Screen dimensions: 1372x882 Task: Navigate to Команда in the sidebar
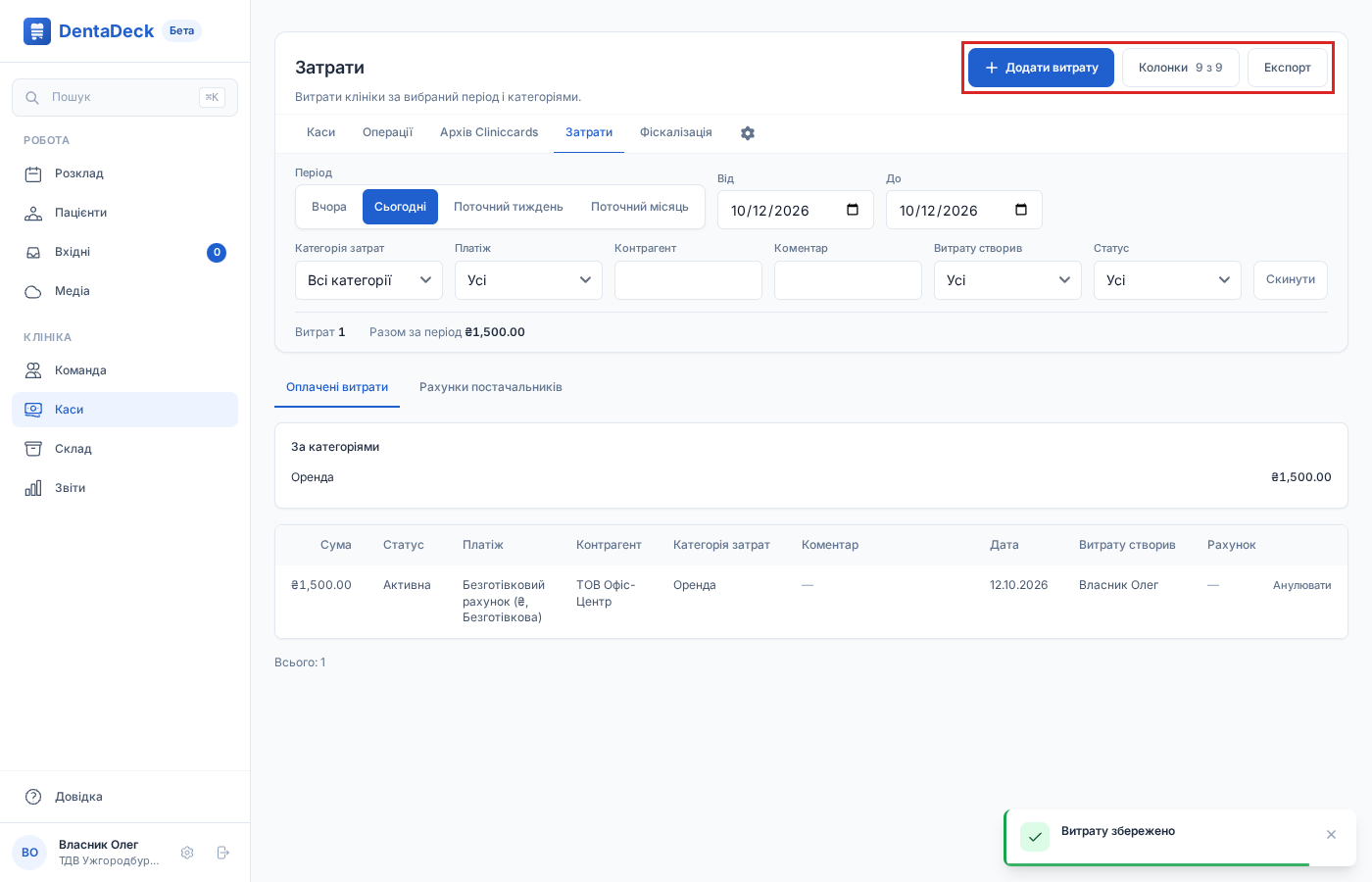click(124, 370)
